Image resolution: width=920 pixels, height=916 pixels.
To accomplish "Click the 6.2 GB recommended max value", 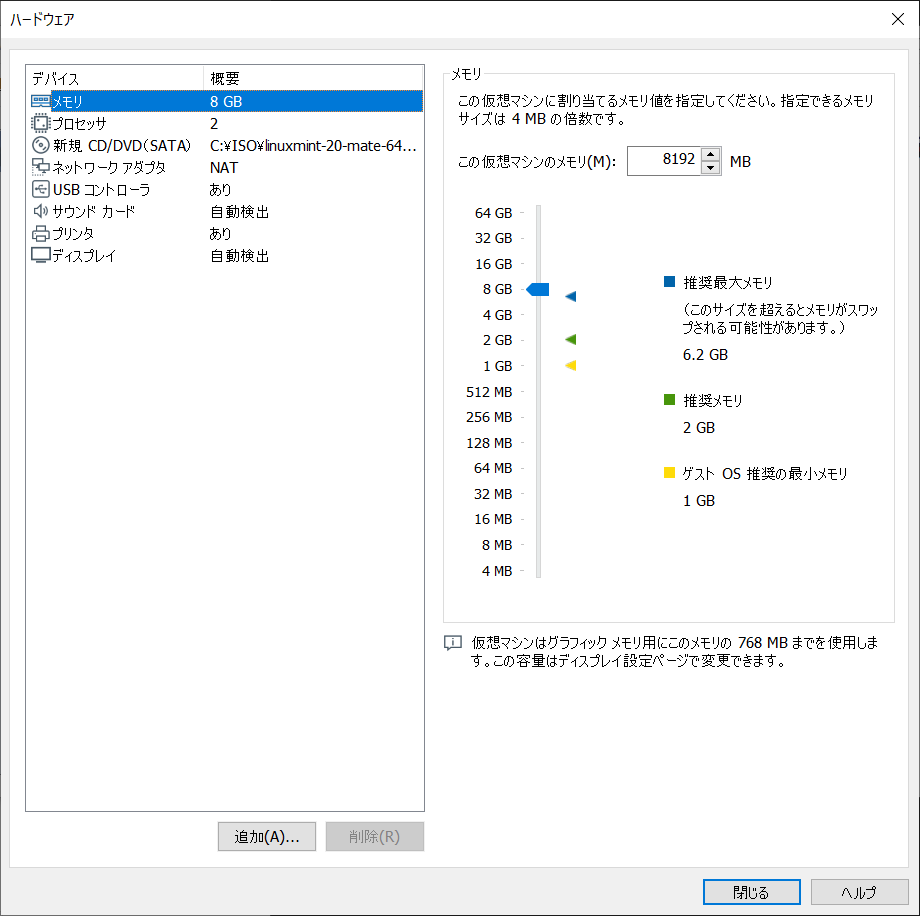I will coord(705,354).
